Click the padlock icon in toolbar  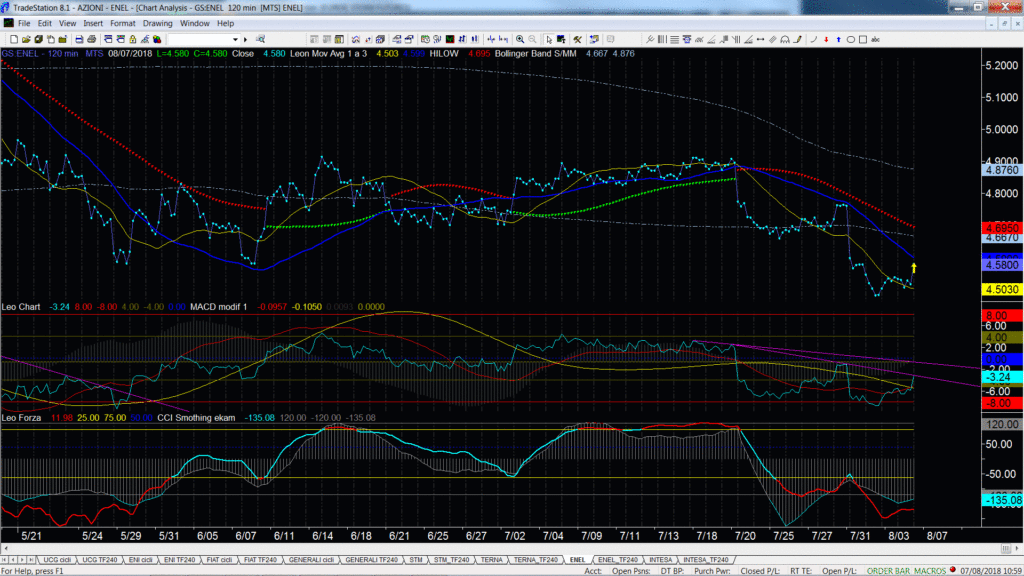133,39
